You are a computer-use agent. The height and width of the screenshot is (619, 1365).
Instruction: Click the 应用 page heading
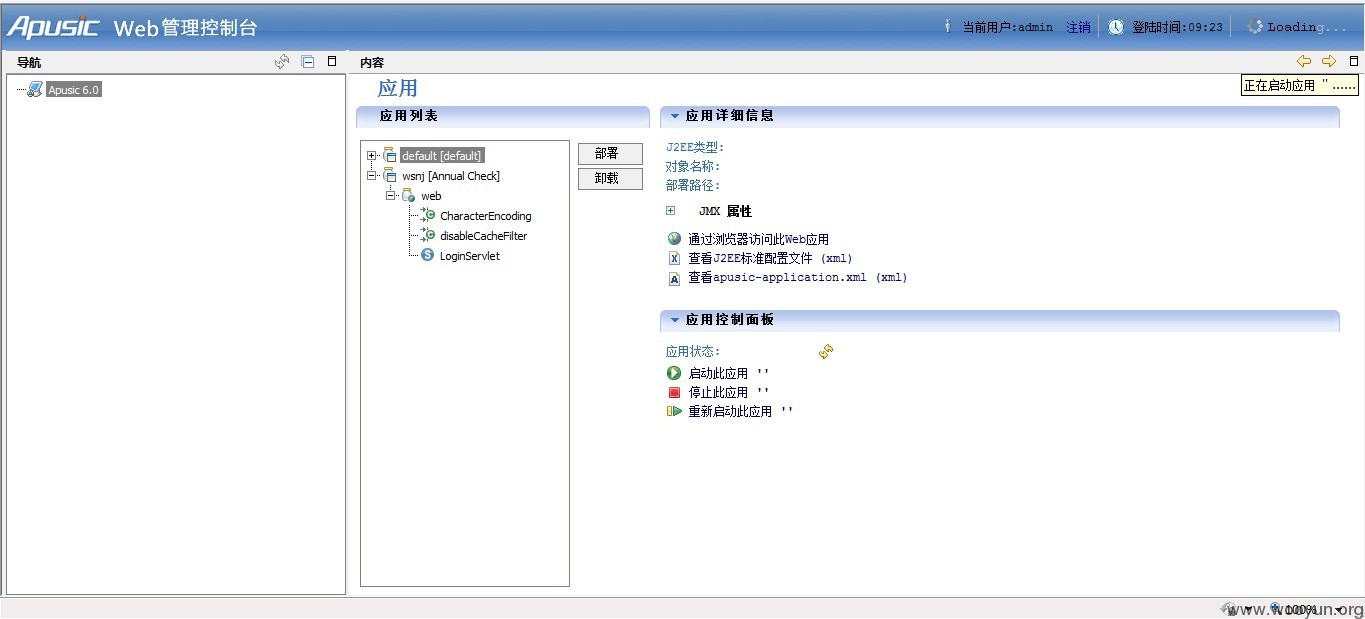(x=397, y=89)
